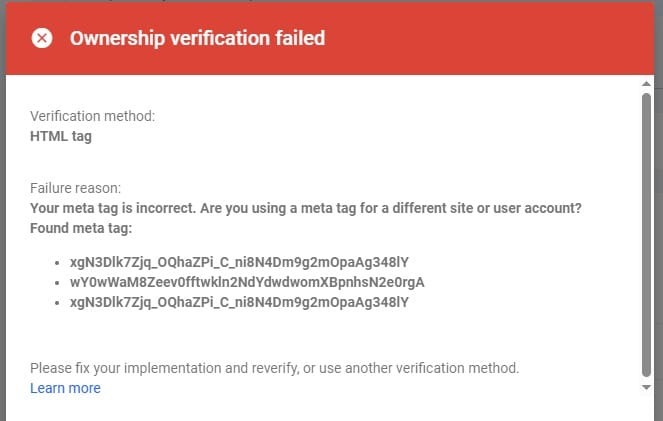Open the Learn more link
The height and width of the screenshot is (421, 663).
(x=65, y=388)
